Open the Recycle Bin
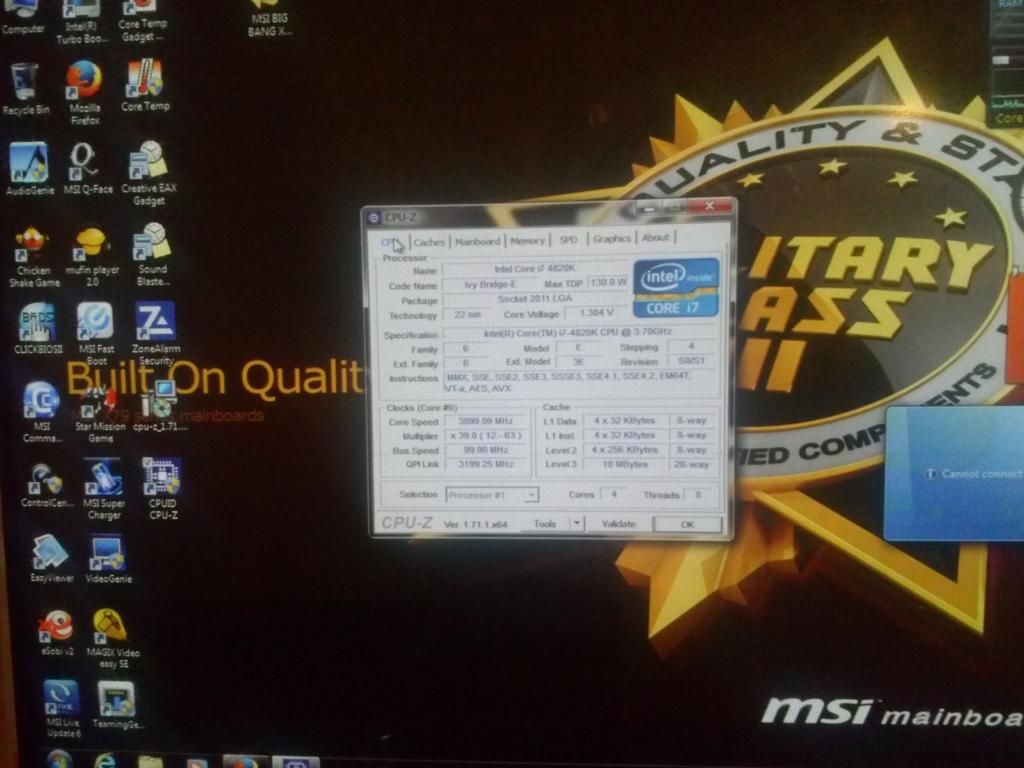The width and height of the screenshot is (1024, 768). pyautogui.click(x=25, y=89)
